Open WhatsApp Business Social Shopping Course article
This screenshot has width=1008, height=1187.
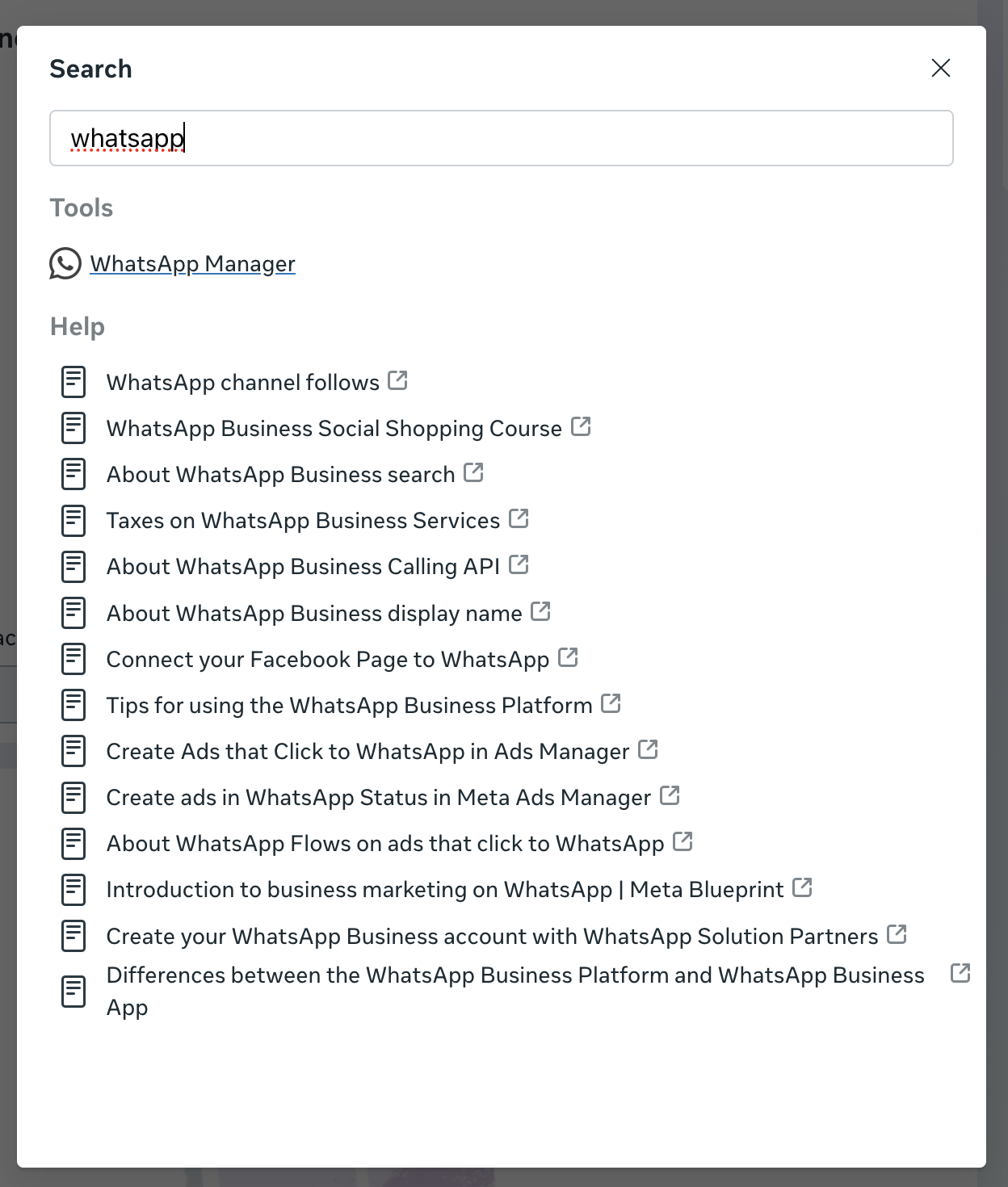click(334, 428)
